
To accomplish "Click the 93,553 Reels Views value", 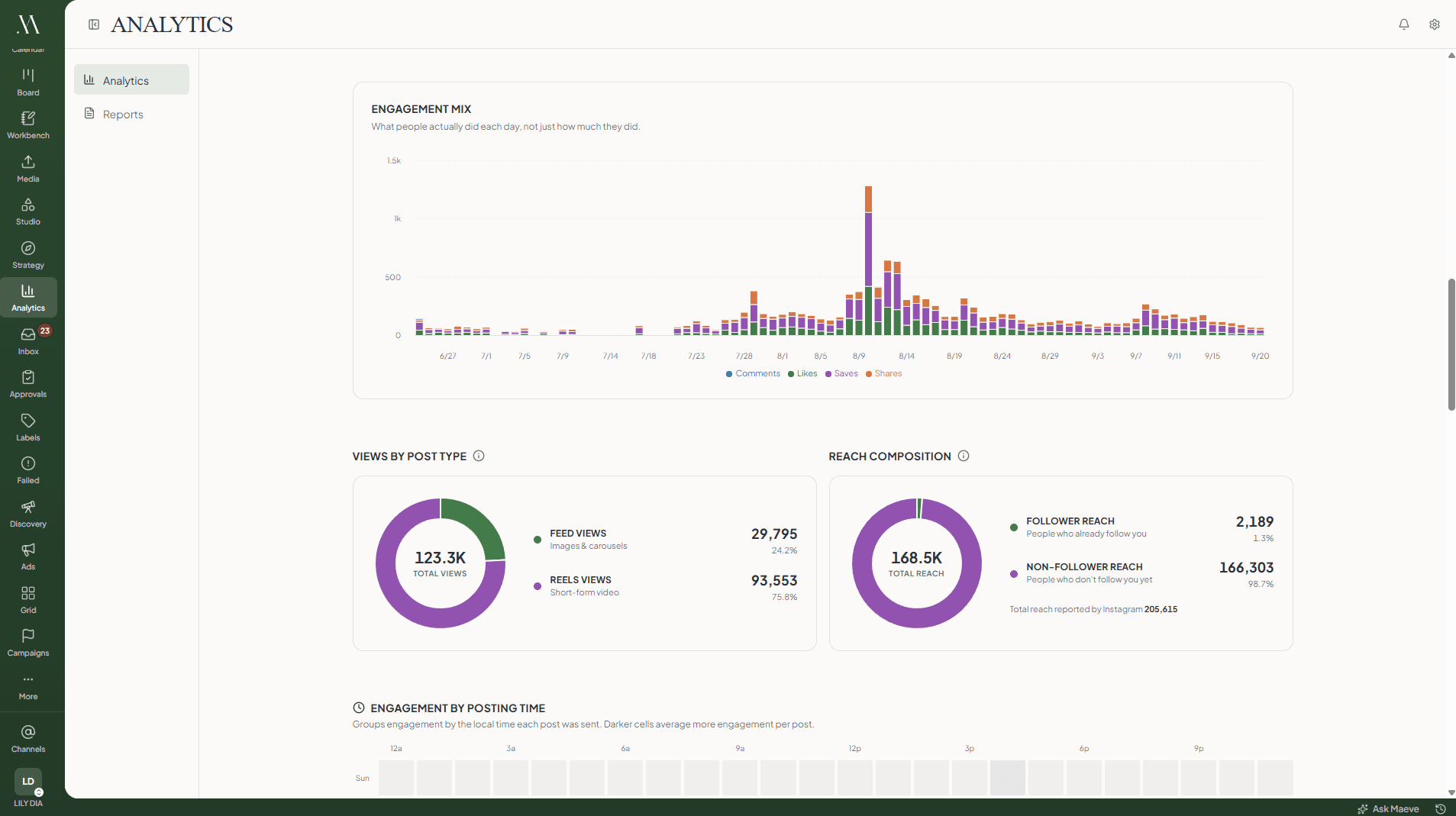I will coord(773,580).
